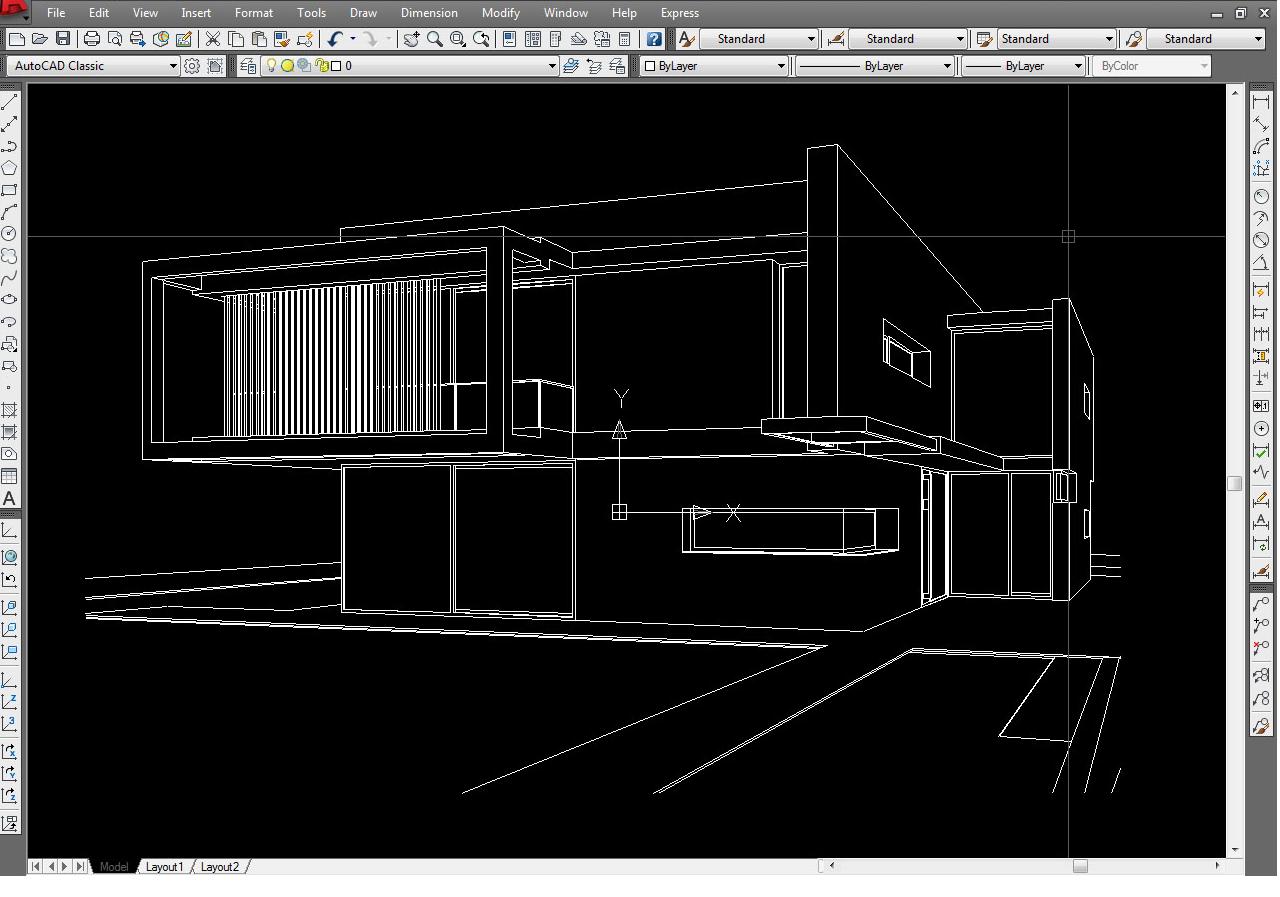Screen dimensions: 1280x897
Task: Select the Hatch tool
Action: pyautogui.click(x=9, y=410)
